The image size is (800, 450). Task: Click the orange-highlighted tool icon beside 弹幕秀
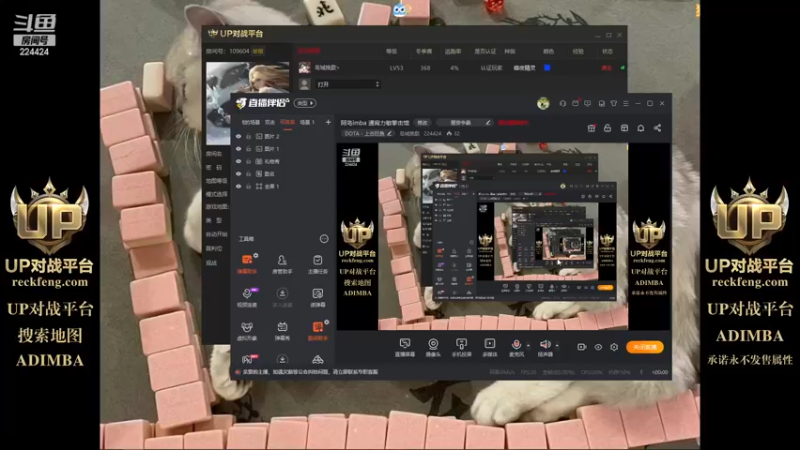click(317, 330)
